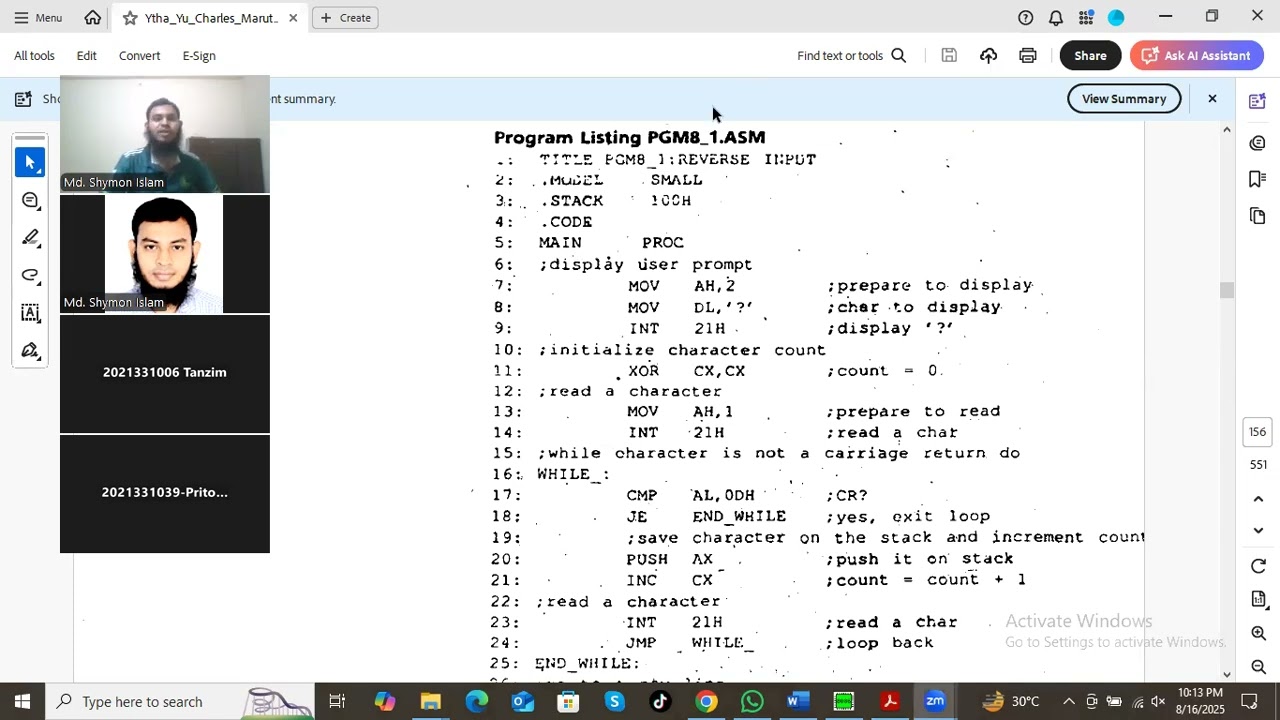Show hidden tray icons chevron
This screenshot has height=720, width=1280.
[1068, 701]
